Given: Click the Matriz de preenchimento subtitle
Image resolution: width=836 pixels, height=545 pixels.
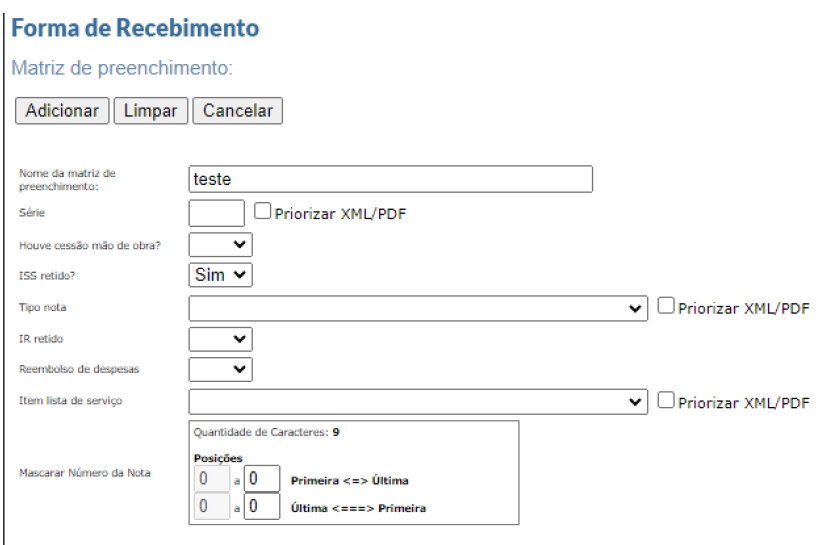Looking at the screenshot, I should (121, 69).
